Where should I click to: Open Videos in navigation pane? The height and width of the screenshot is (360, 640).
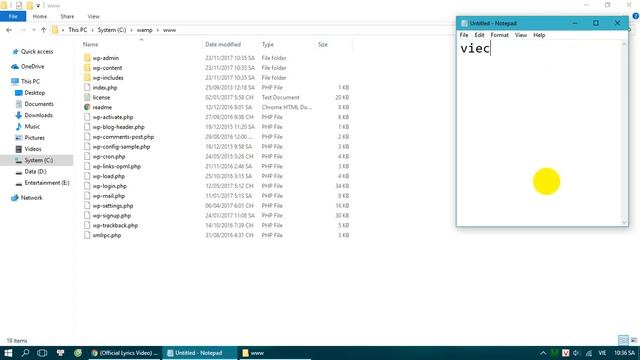(x=33, y=149)
